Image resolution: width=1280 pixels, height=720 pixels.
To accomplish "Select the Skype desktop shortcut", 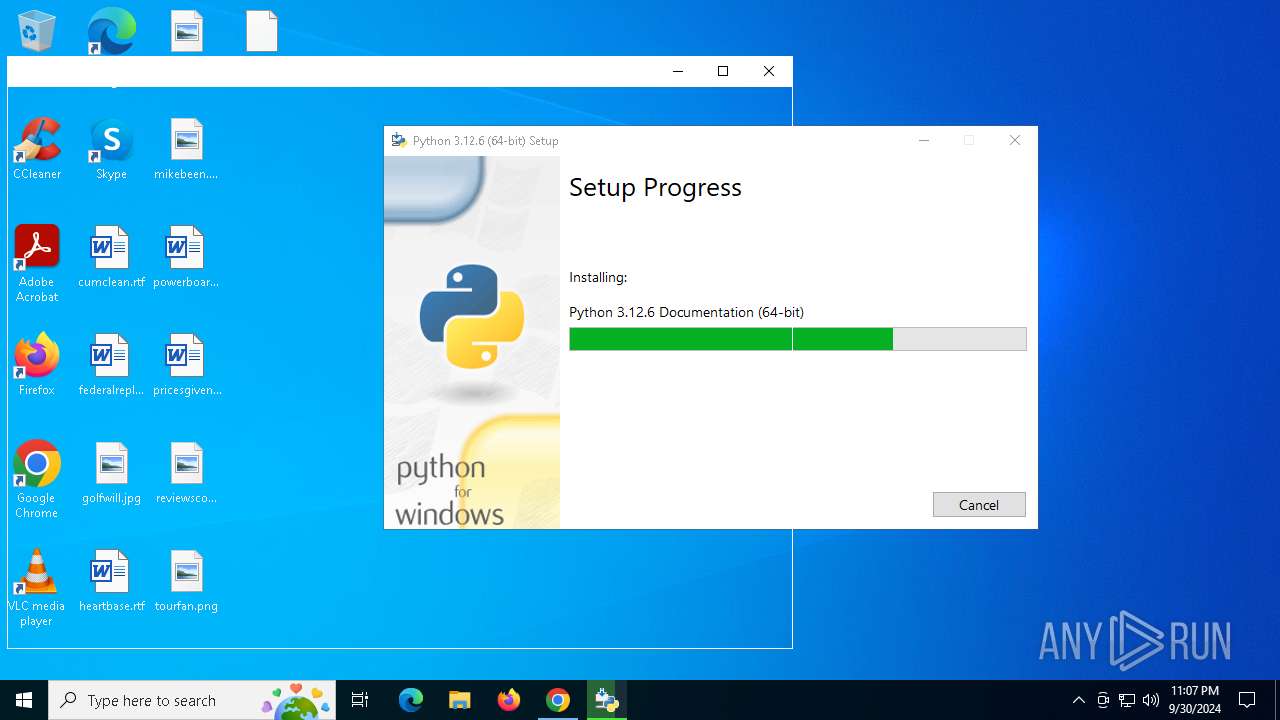I will 111,149.
